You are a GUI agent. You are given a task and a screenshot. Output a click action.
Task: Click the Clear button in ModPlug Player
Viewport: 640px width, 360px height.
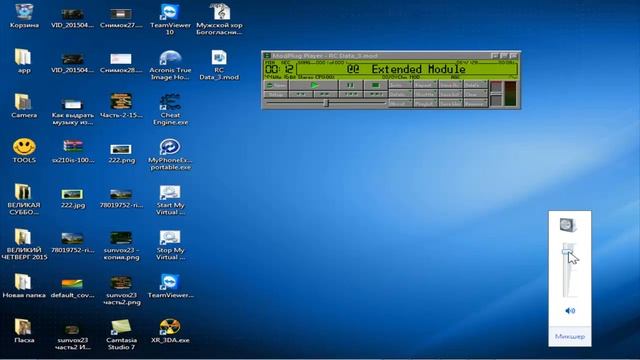click(x=476, y=93)
